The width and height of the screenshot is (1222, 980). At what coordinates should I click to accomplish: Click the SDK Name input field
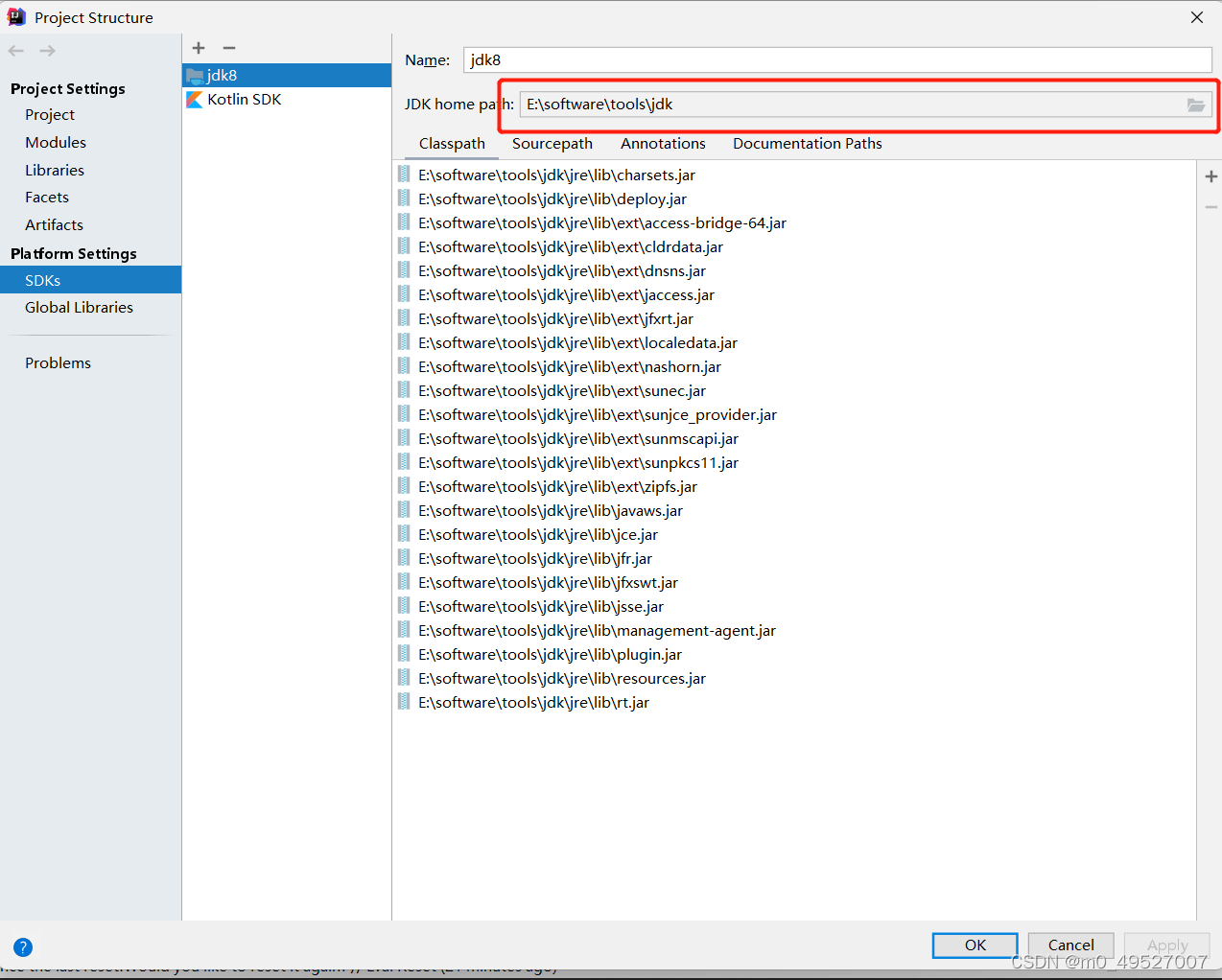(837, 59)
